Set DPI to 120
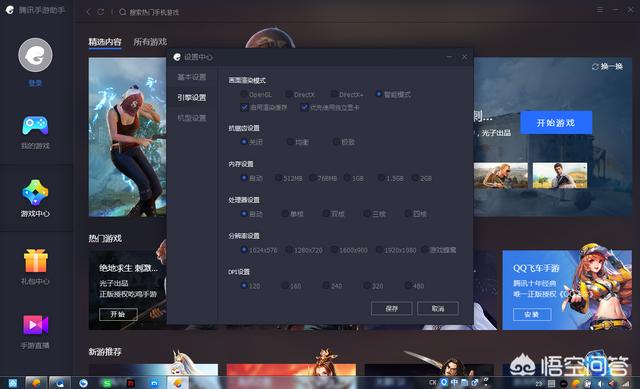The image size is (640, 389). (244, 285)
